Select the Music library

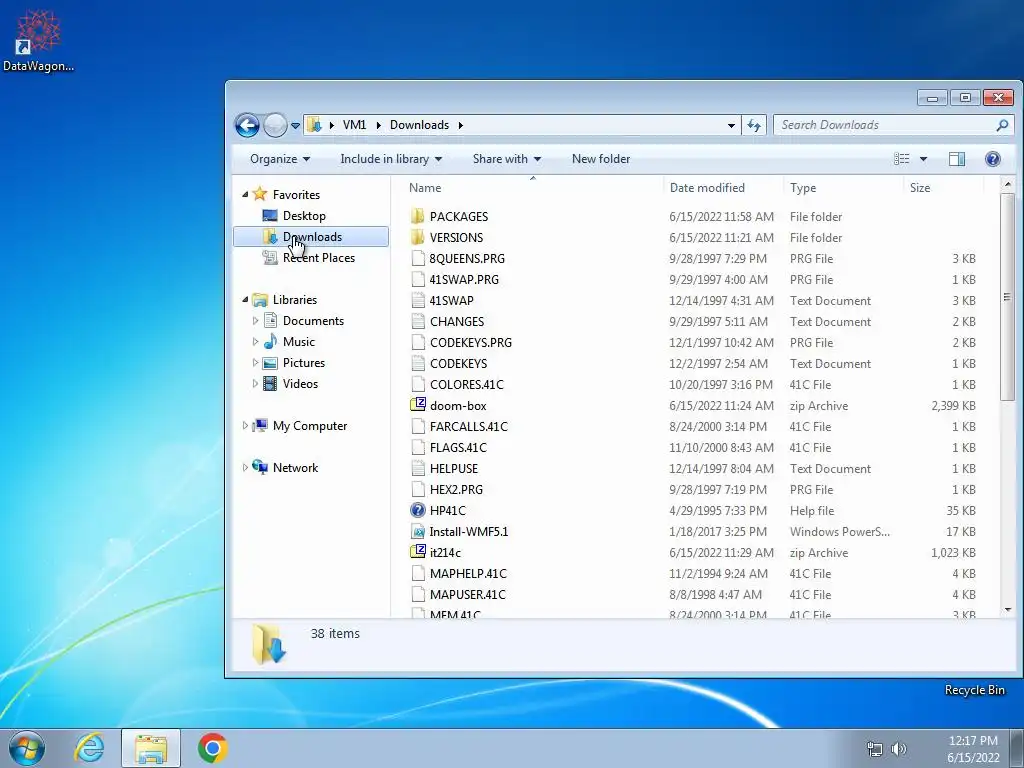coord(289,342)
